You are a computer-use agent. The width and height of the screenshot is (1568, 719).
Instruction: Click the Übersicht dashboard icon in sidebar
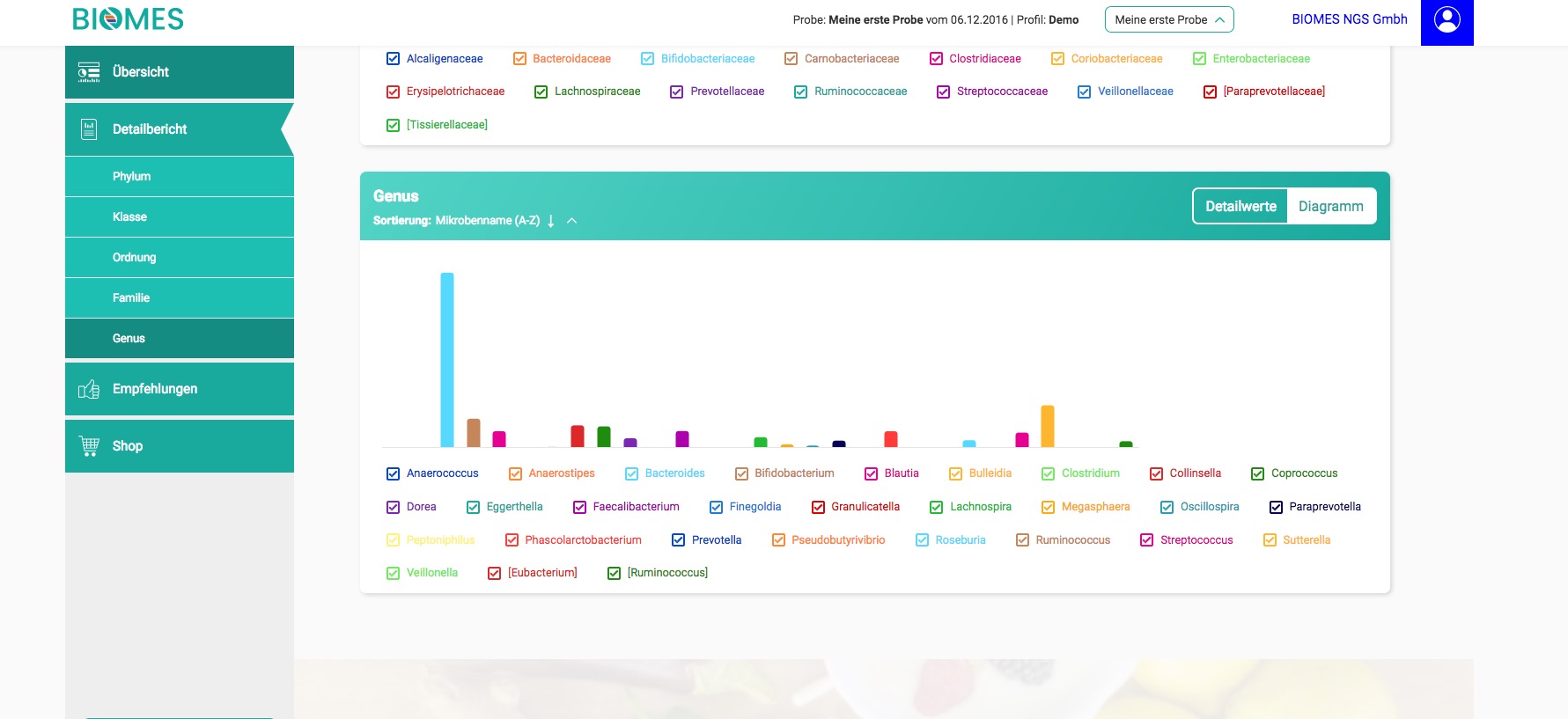coord(89,72)
